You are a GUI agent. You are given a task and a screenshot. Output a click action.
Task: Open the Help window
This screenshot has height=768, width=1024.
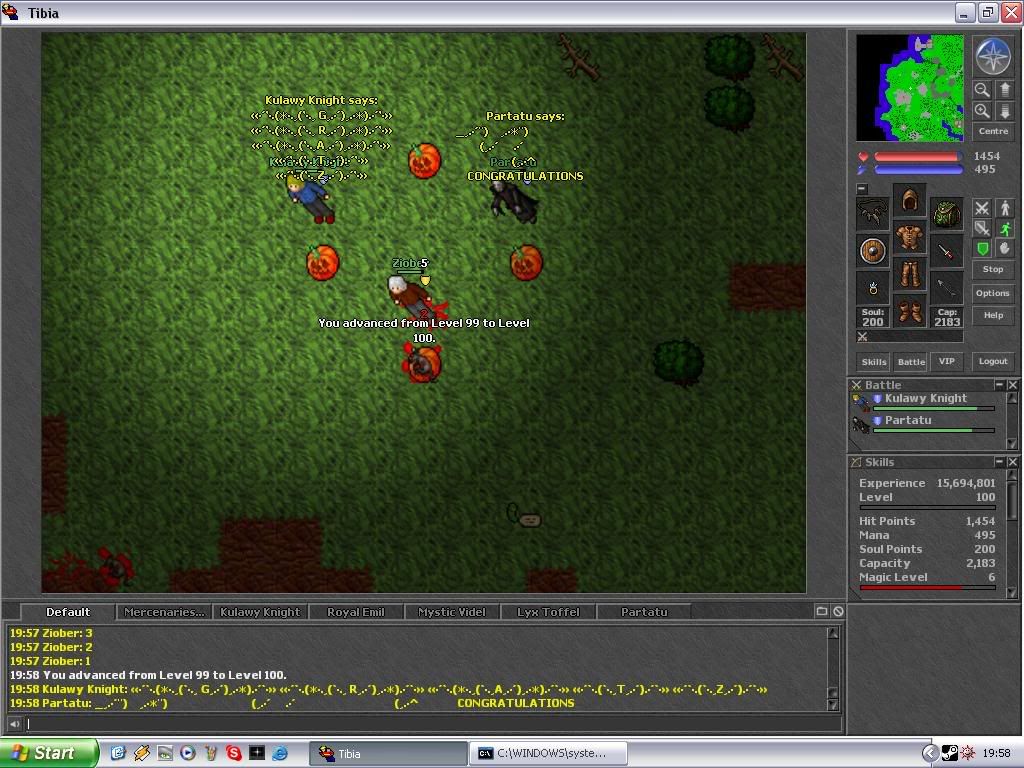click(x=993, y=315)
